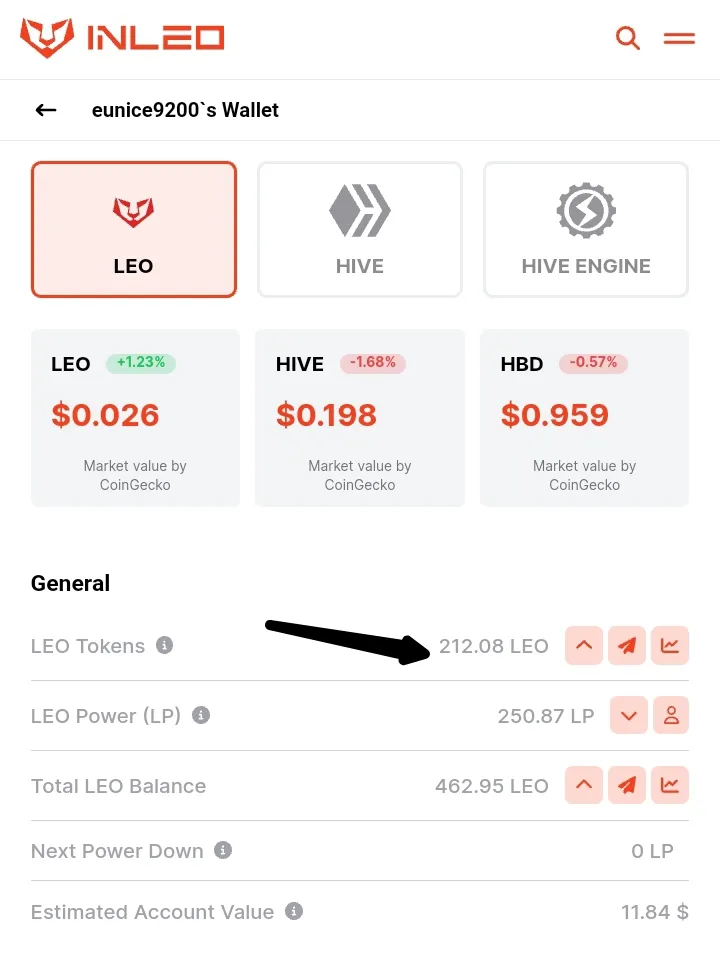Click Total LEO Balance up chevron

(584, 785)
